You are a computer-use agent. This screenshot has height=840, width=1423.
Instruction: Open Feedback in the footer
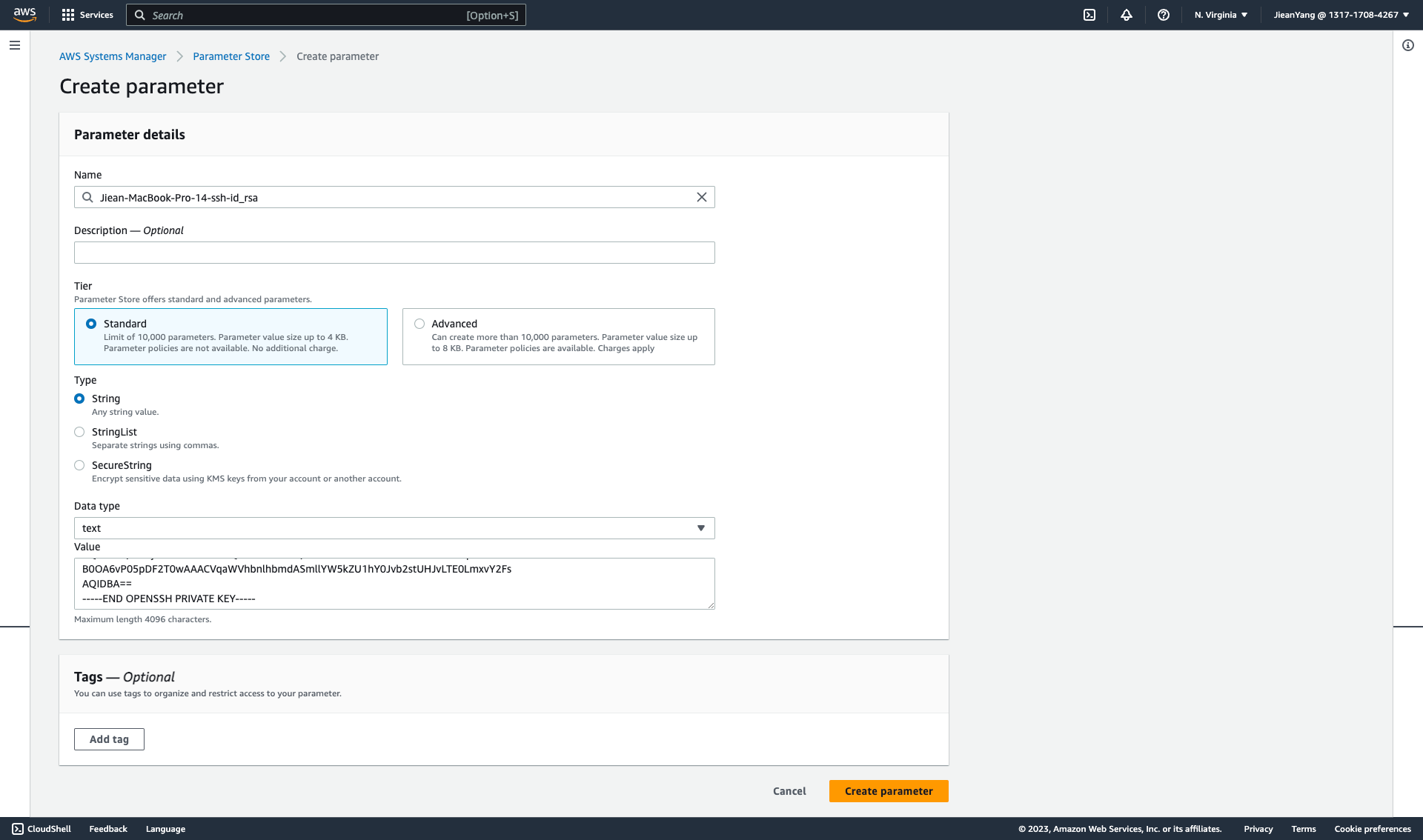click(x=108, y=829)
